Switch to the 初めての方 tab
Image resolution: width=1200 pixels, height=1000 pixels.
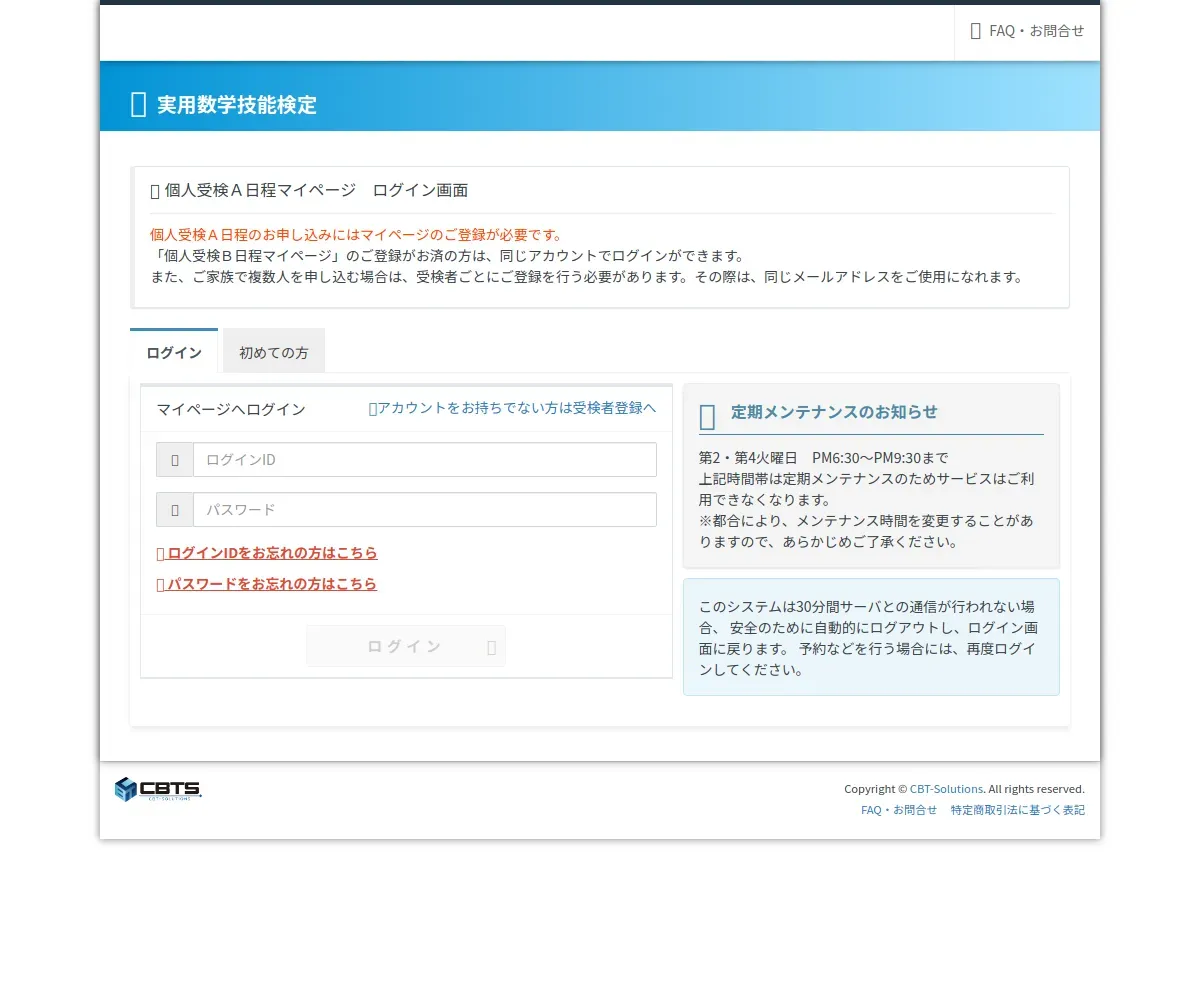pyautogui.click(x=274, y=352)
